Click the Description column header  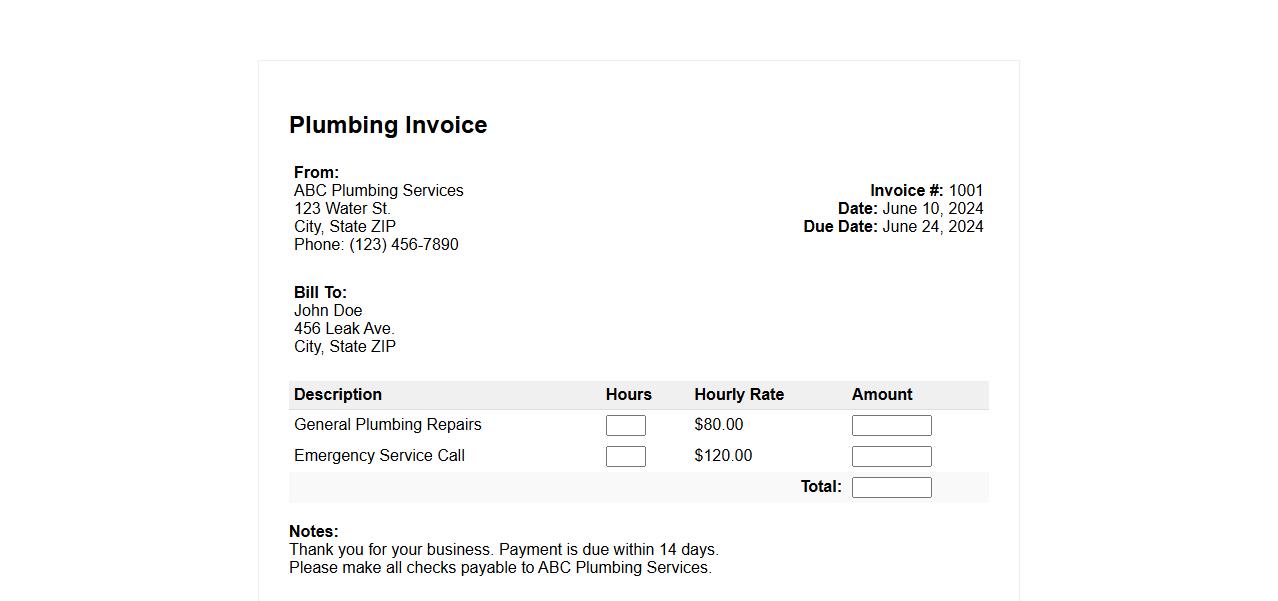point(338,395)
